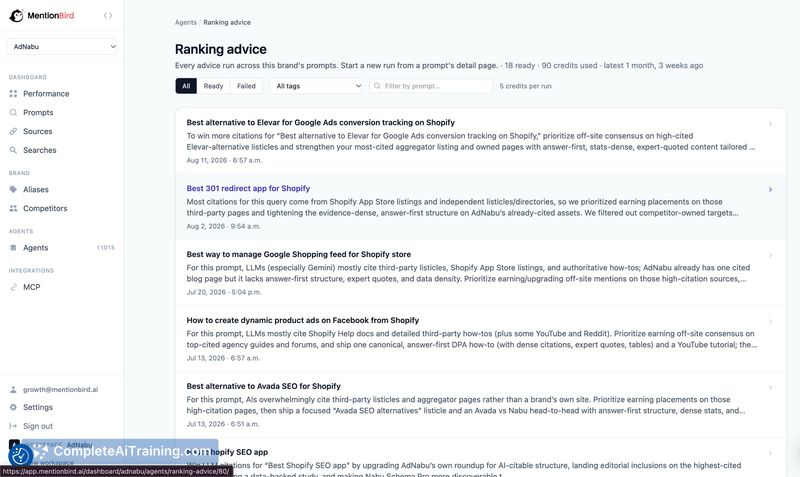The image size is (800, 477).
Task: Open the Performance page
Action: [x=46, y=94]
